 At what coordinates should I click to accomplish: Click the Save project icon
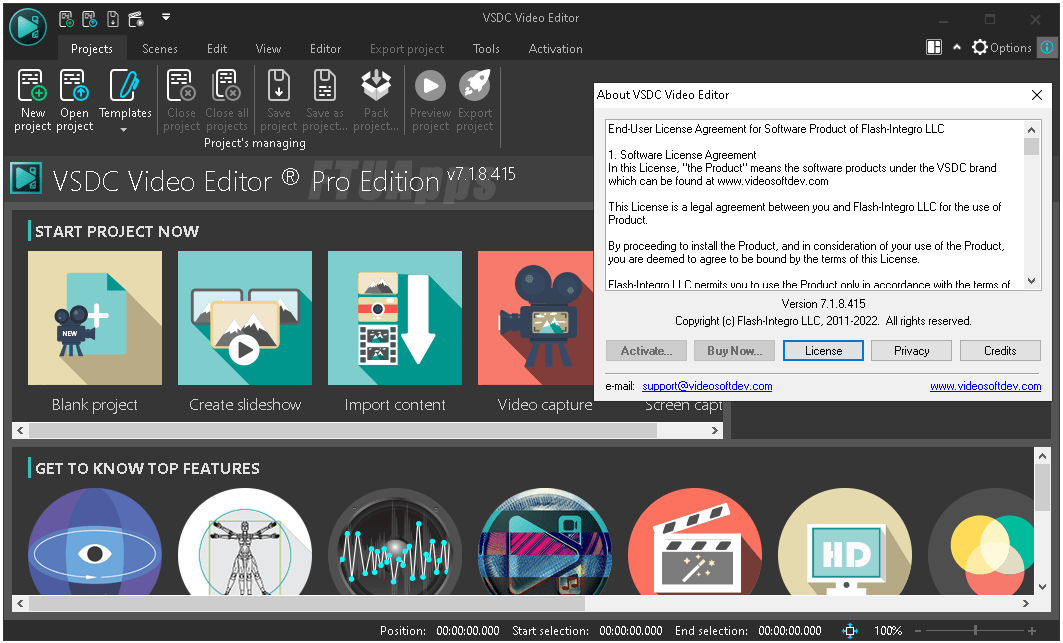tap(279, 85)
